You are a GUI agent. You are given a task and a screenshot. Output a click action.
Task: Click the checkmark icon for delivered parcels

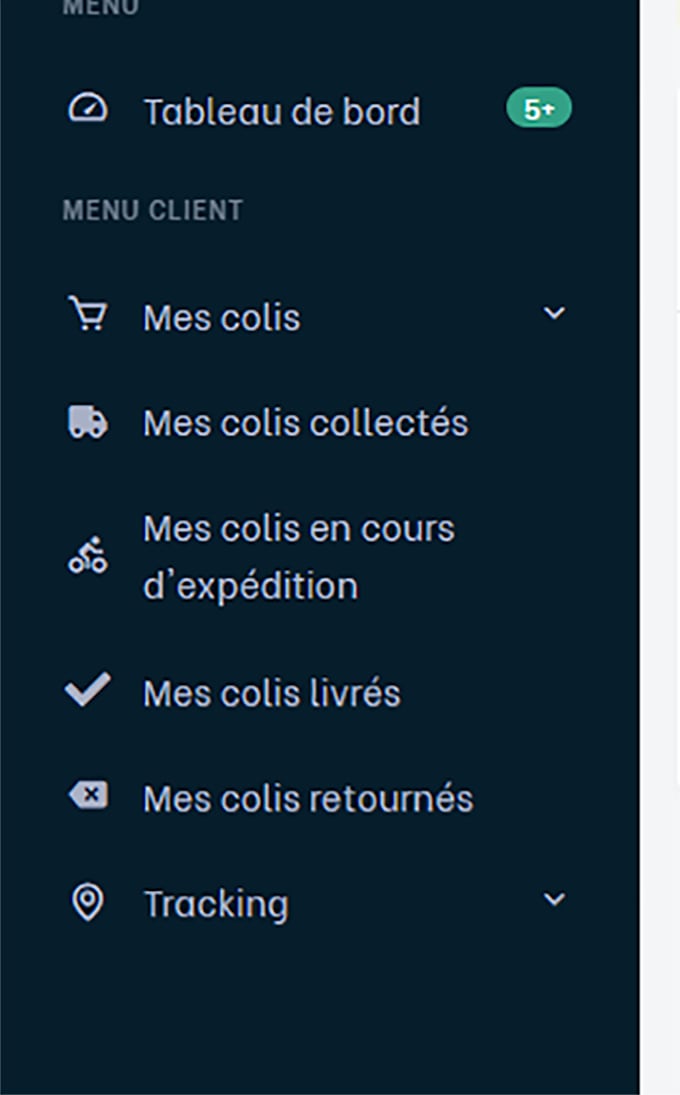click(x=87, y=689)
